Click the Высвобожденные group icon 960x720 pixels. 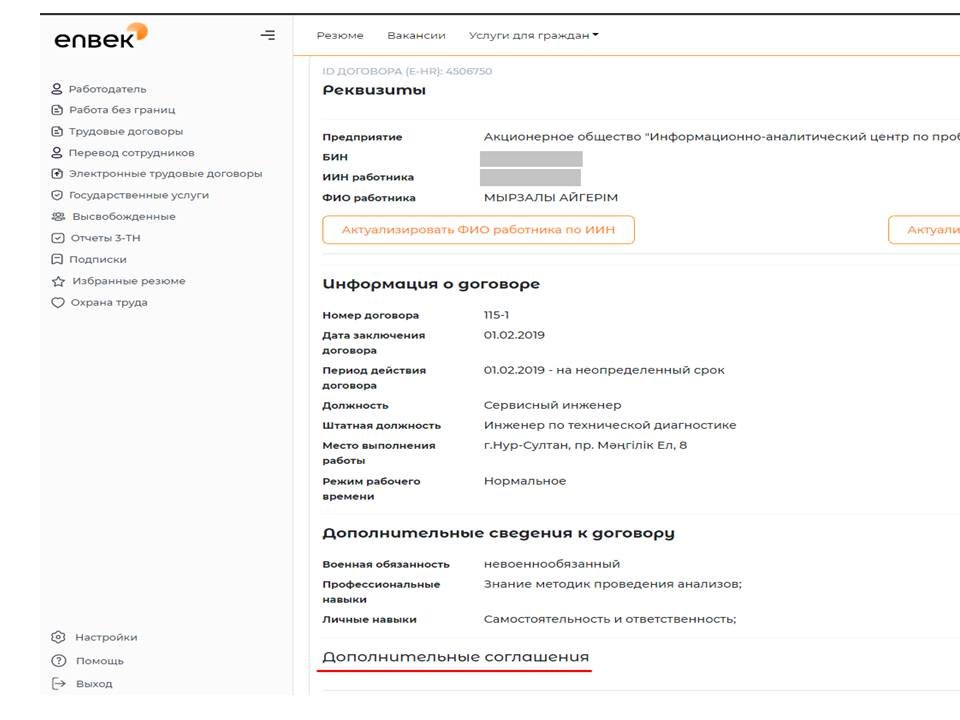pyautogui.click(x=58, y=217)
